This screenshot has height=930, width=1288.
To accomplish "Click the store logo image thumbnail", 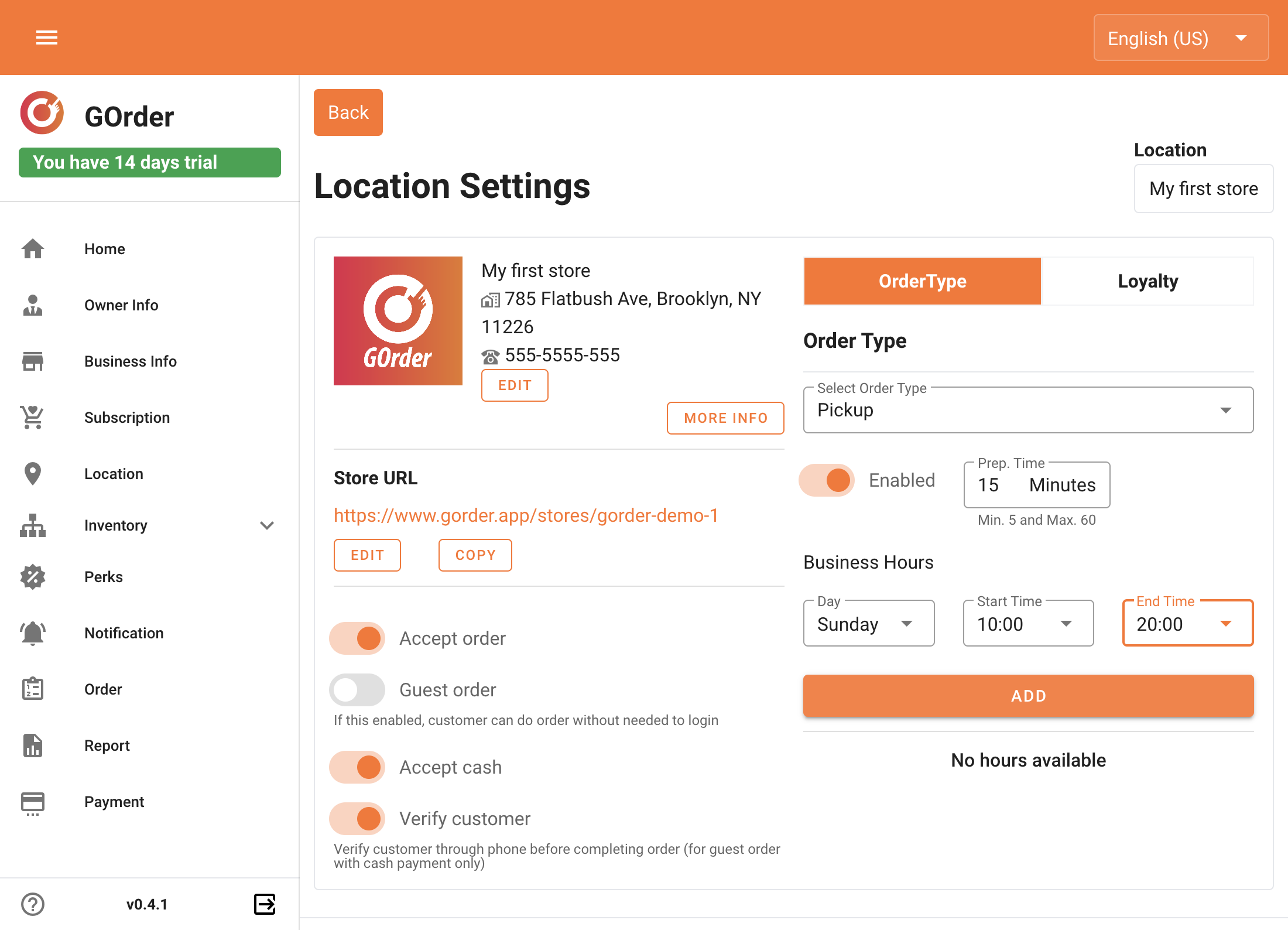I will [x=398, y=321].
